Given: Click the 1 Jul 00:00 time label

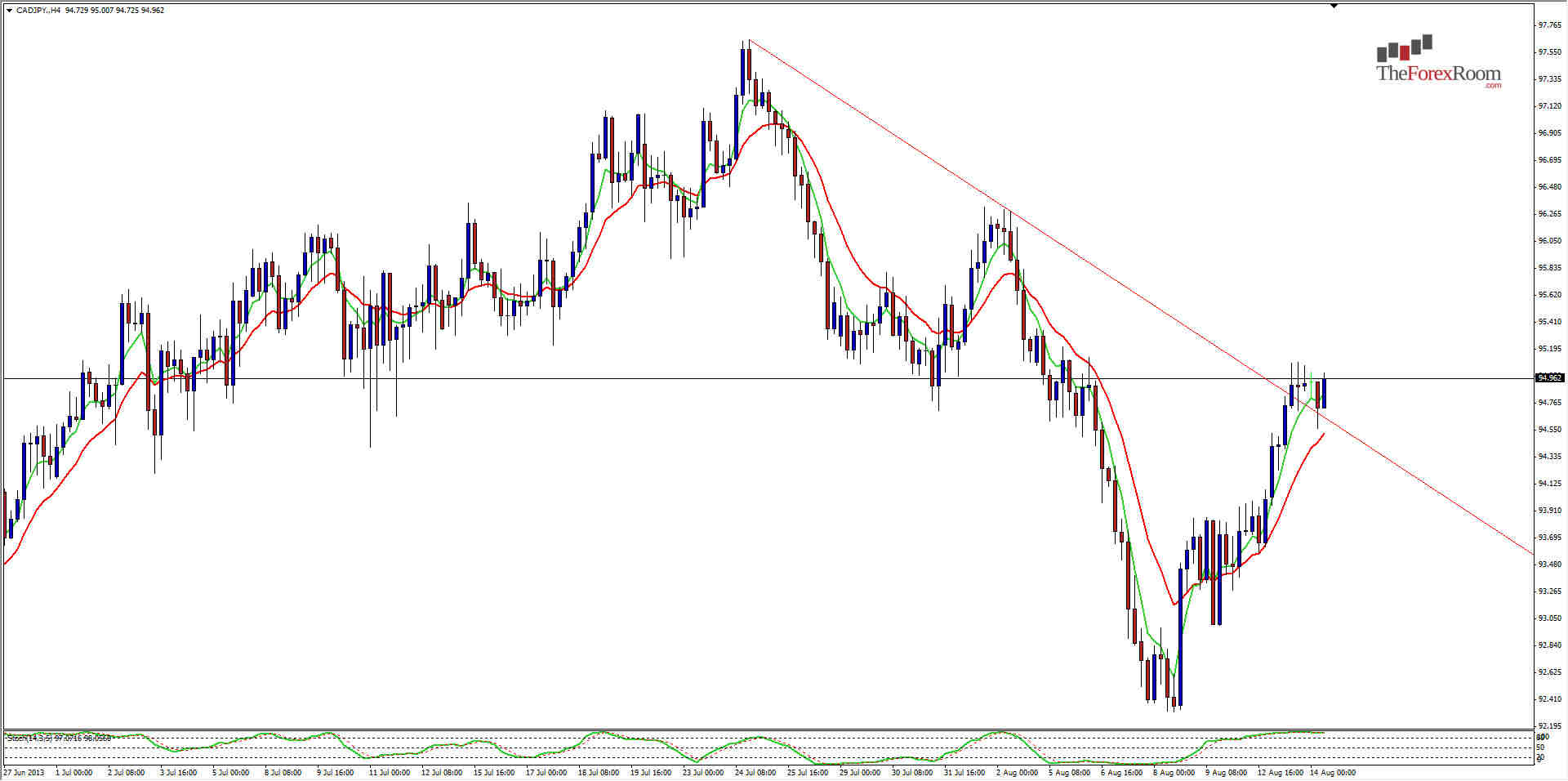Looking at the screenshot, I should pyautogui.click(x=73, y=772).
